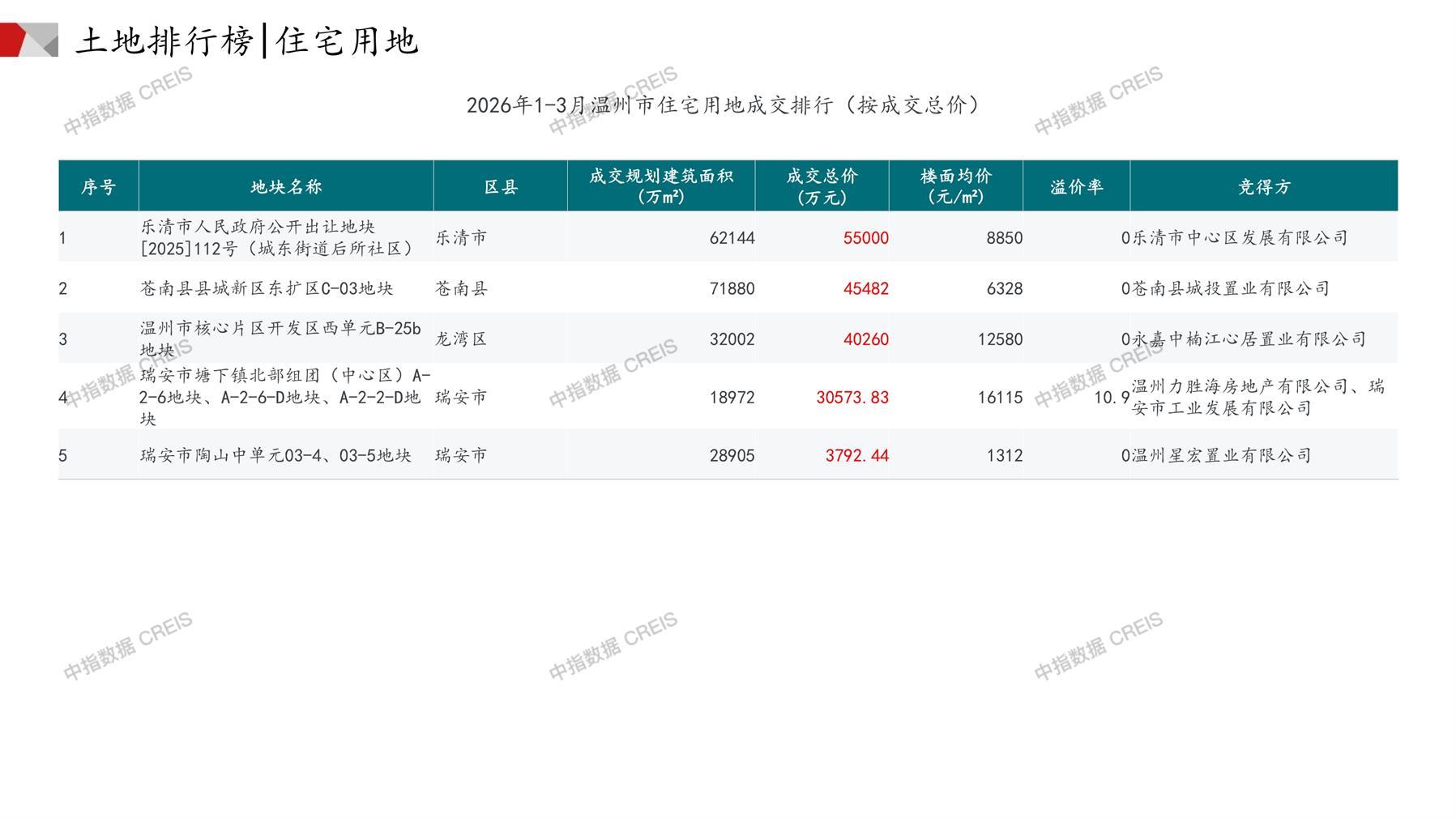Click the 序号 column header
1456x818 pixels.
[x=98, y=187]
